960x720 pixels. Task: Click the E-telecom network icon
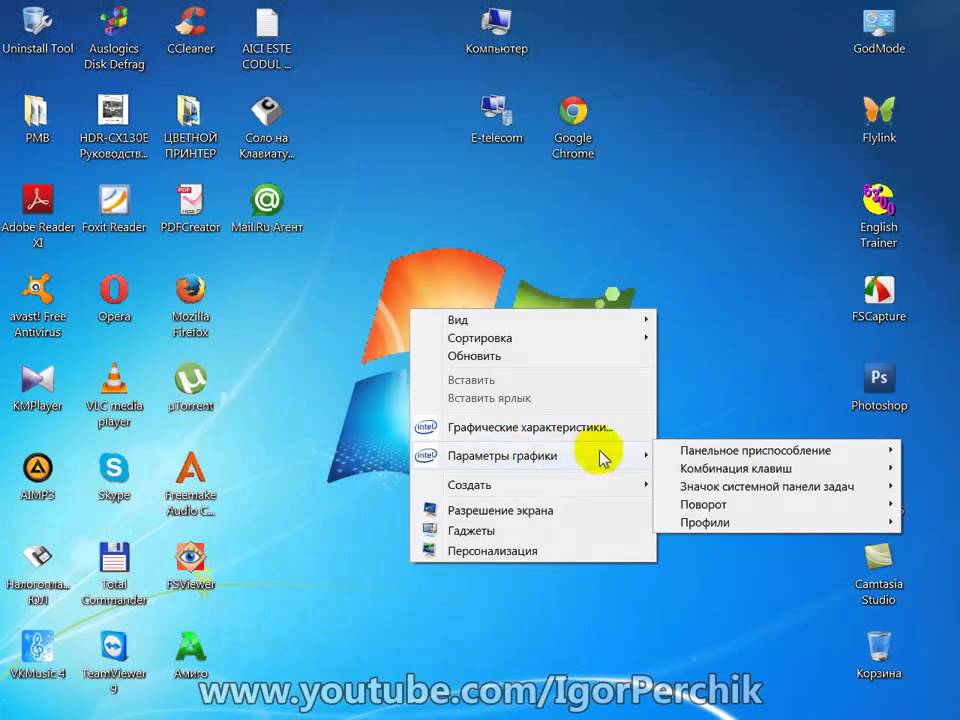click(496, 111)
